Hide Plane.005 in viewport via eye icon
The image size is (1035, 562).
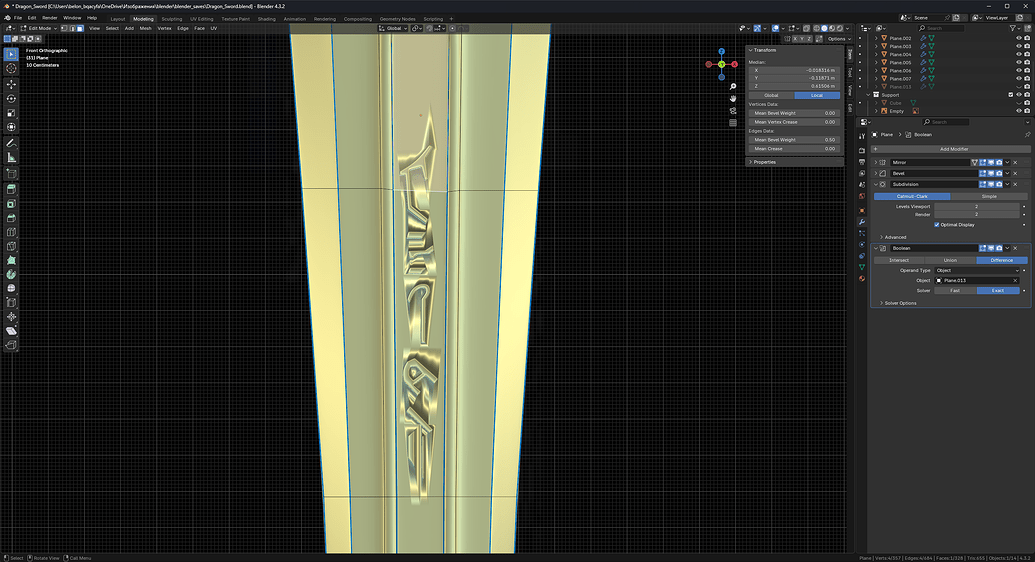(x=1018, y=63)
